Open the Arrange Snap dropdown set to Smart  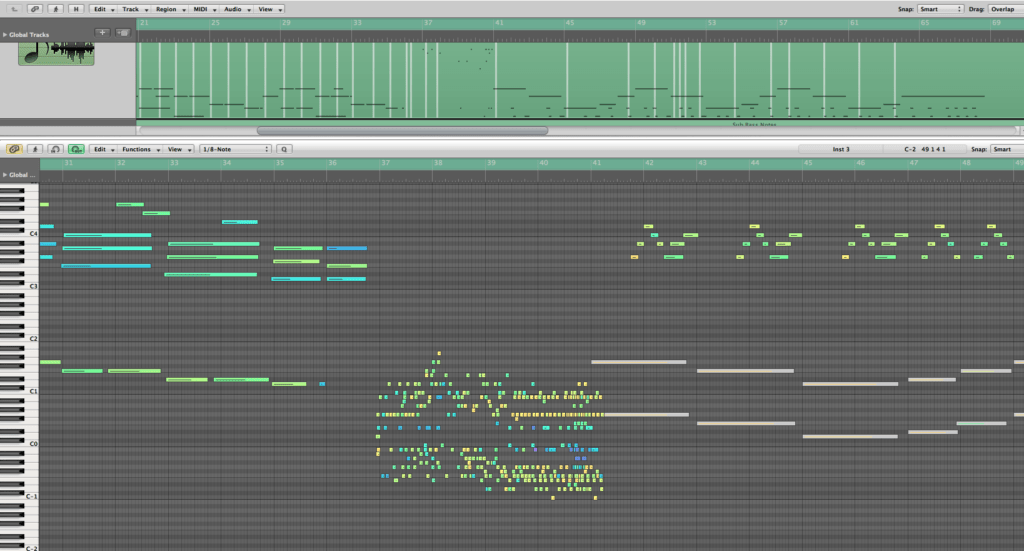(940, 9)
